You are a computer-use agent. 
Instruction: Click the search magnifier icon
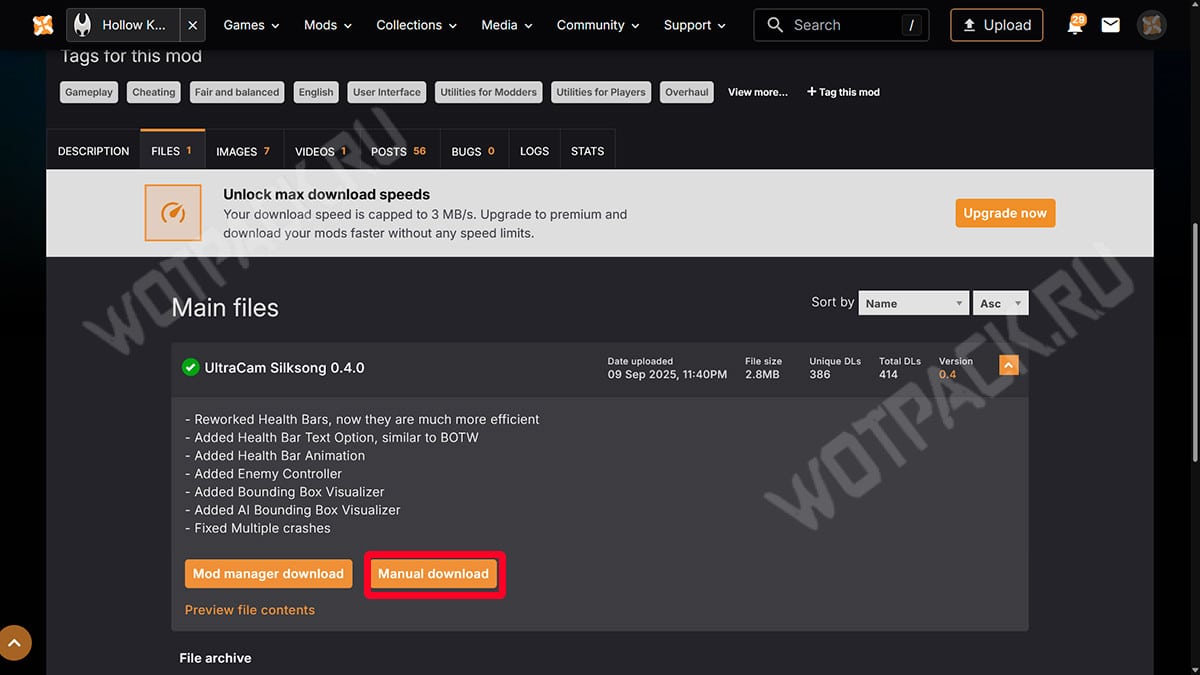click(x=775, y=25)
